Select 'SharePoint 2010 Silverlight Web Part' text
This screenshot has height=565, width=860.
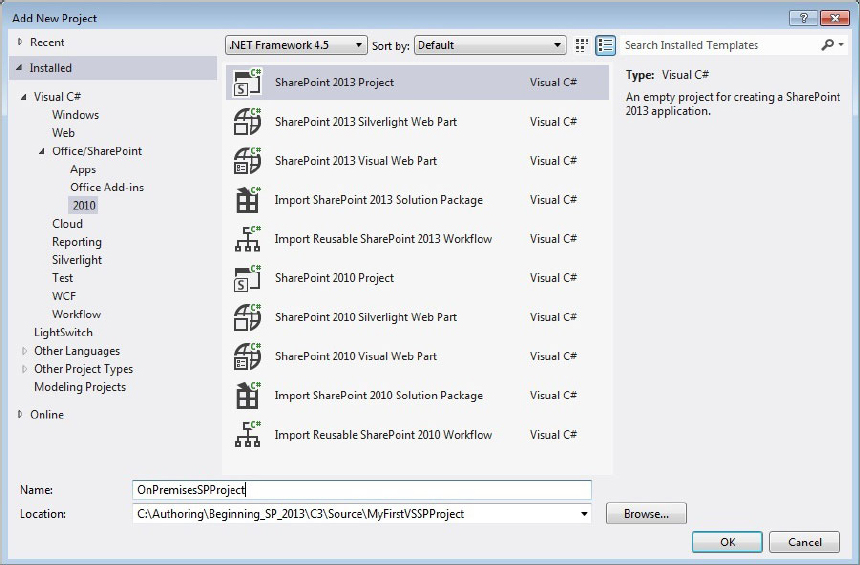366,317
